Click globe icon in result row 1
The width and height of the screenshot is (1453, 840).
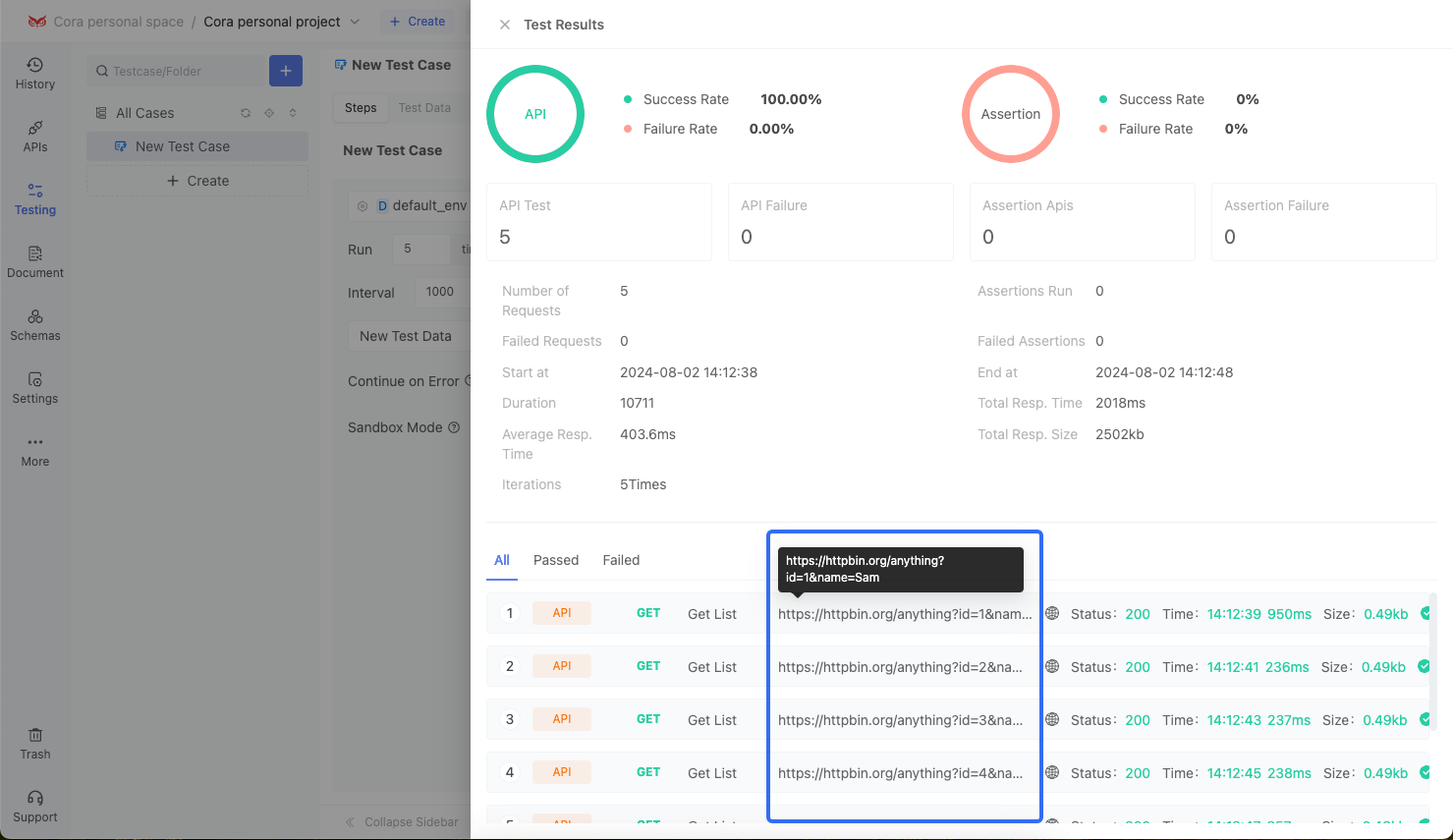(x=1052, y=613)
